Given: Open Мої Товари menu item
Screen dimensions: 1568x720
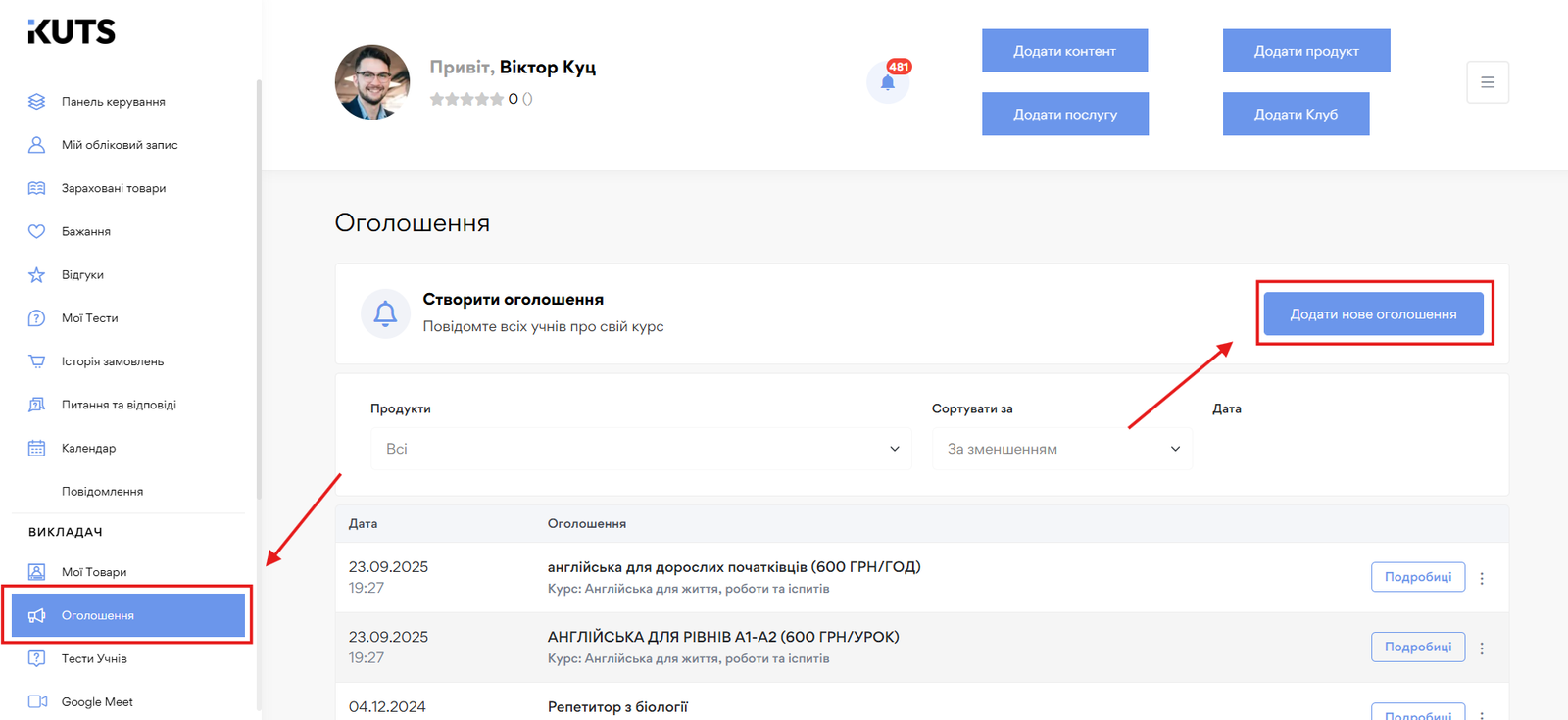Looking at the screenshot, I should click(94, 572).
